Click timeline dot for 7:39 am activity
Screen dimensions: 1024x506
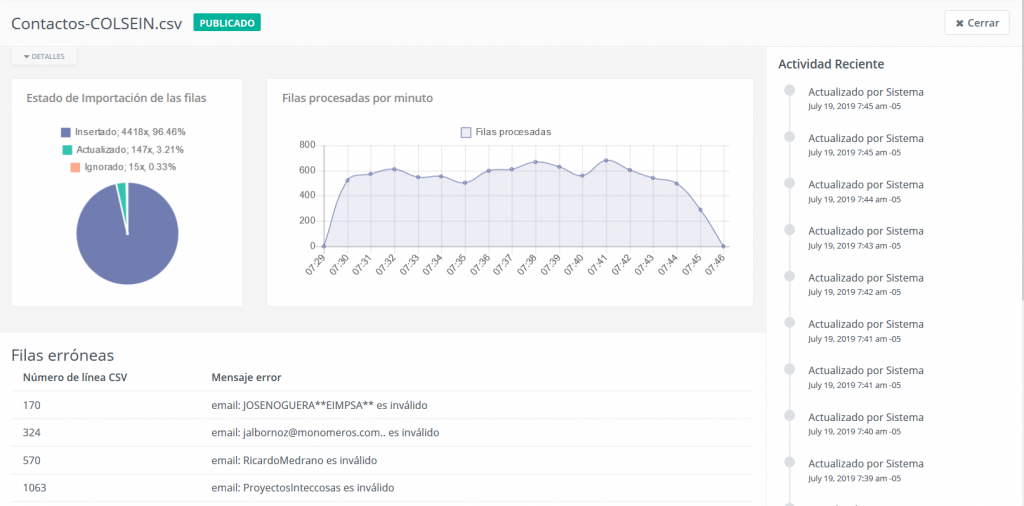[x=789, y=463]
